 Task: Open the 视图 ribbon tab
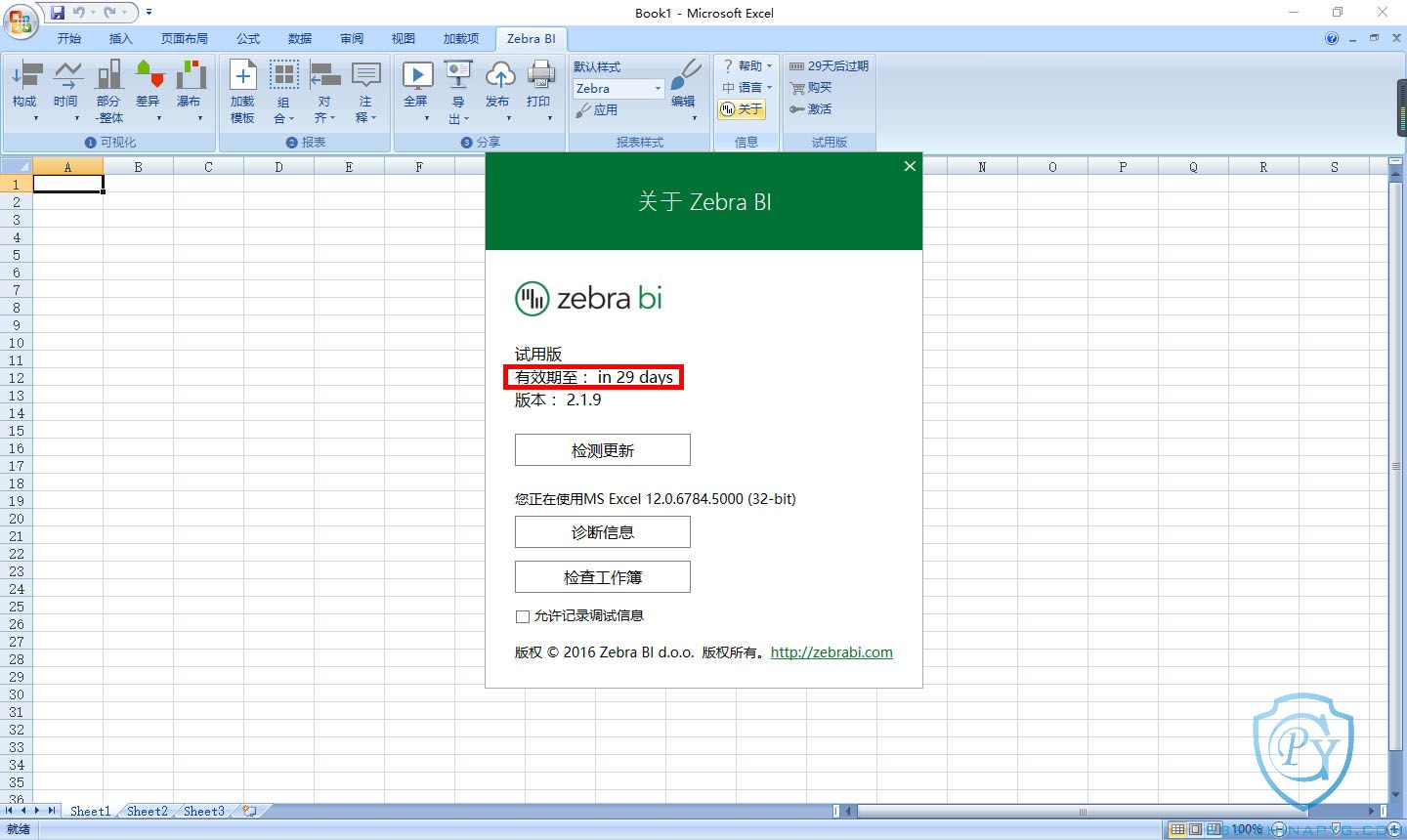(x=404, y=39)
